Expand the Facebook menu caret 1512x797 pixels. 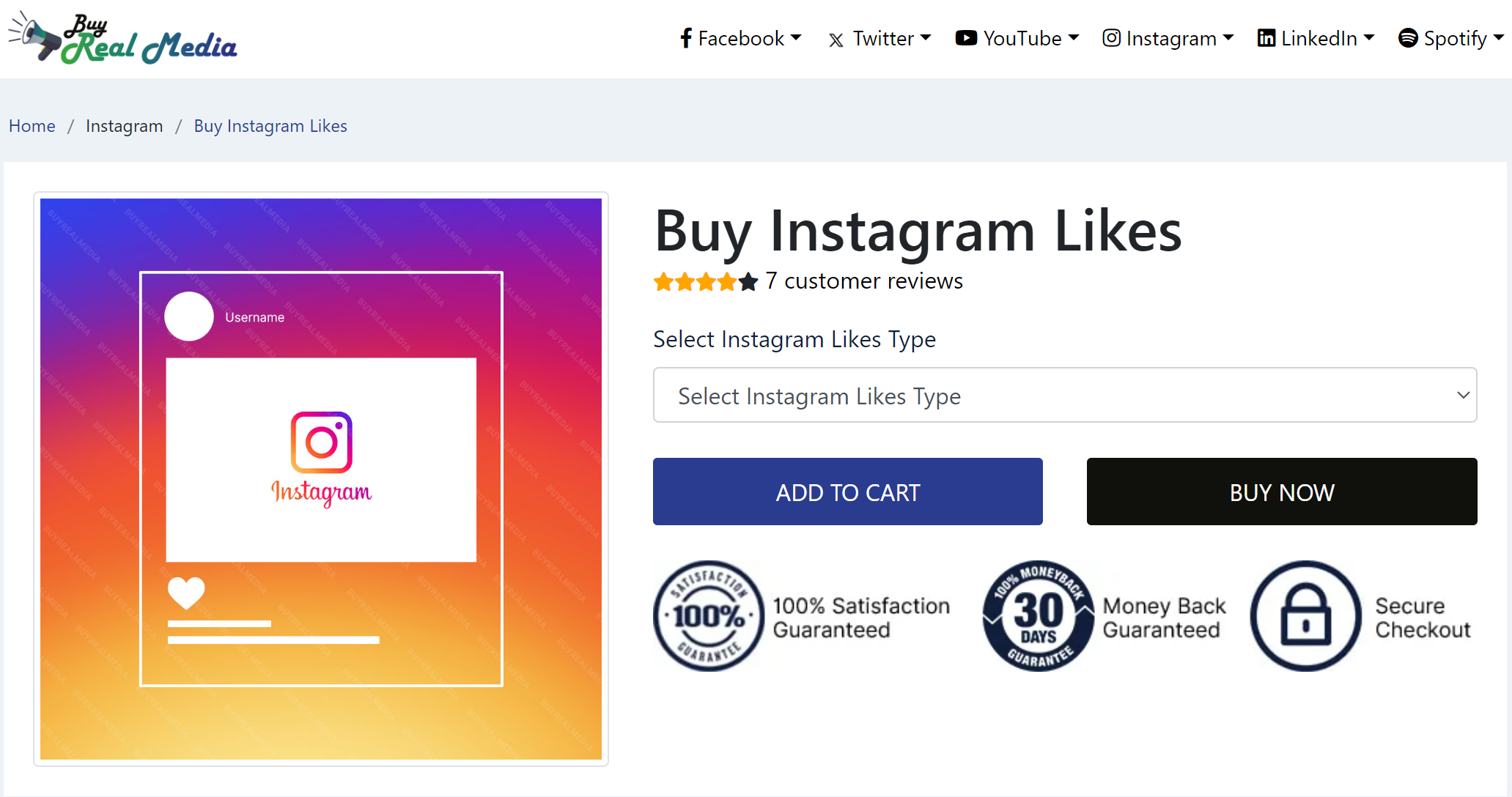click(x=796, y=37)
